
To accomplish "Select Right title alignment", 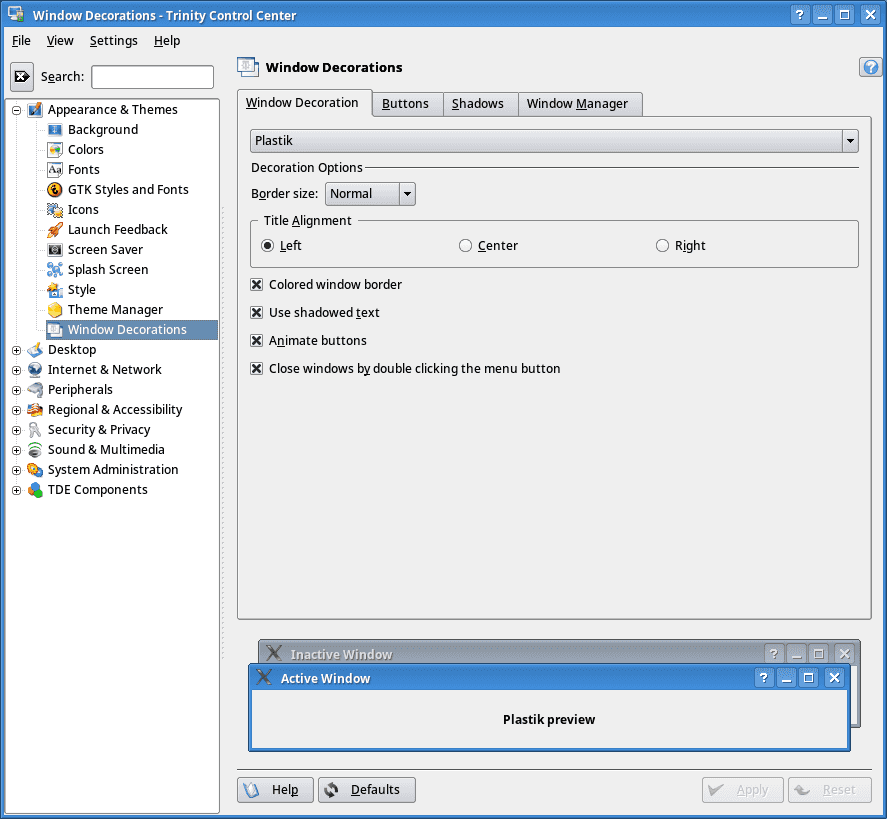I will click(662, 245).
